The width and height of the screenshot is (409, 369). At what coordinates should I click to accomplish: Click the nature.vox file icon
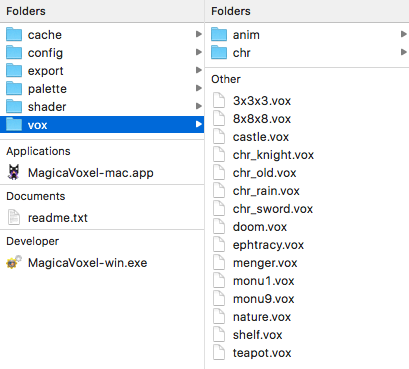(x=219, y=316)
